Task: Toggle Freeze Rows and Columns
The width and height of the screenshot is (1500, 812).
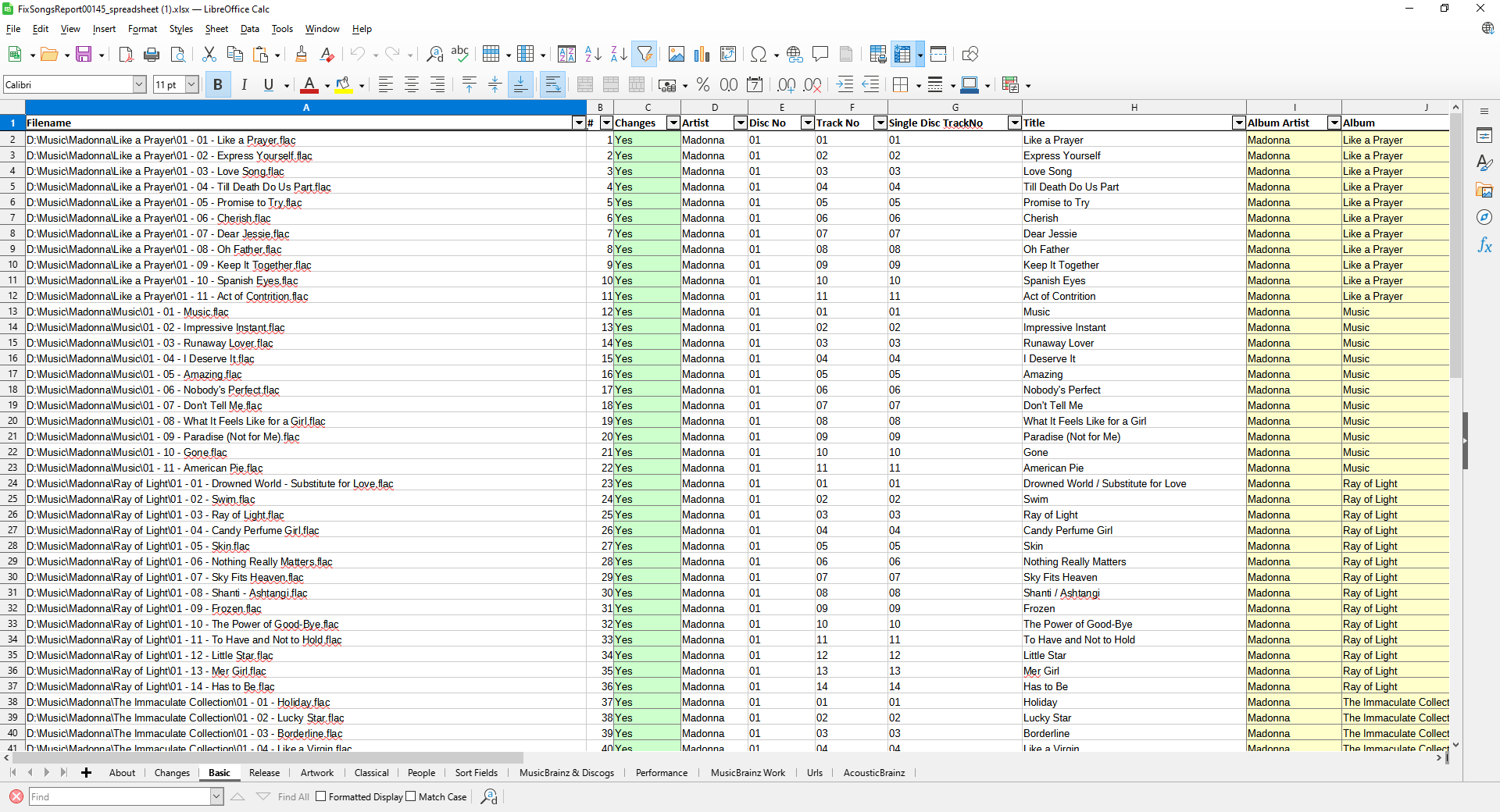Action: pos(902,54)
